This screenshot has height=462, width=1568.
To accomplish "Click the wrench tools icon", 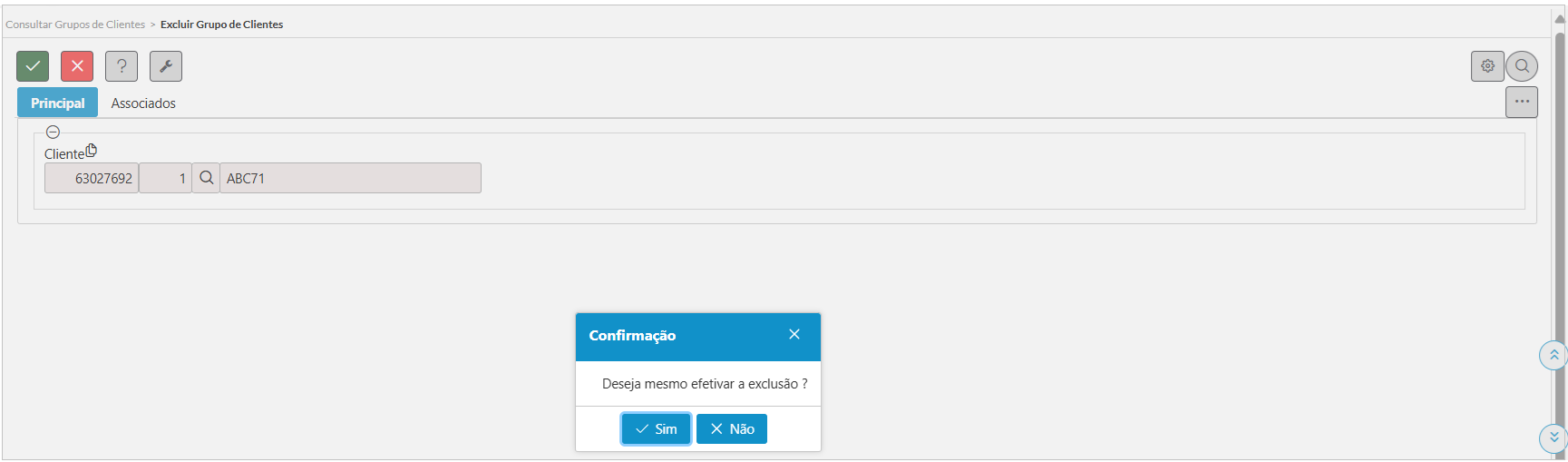I will tap(166, 66).
